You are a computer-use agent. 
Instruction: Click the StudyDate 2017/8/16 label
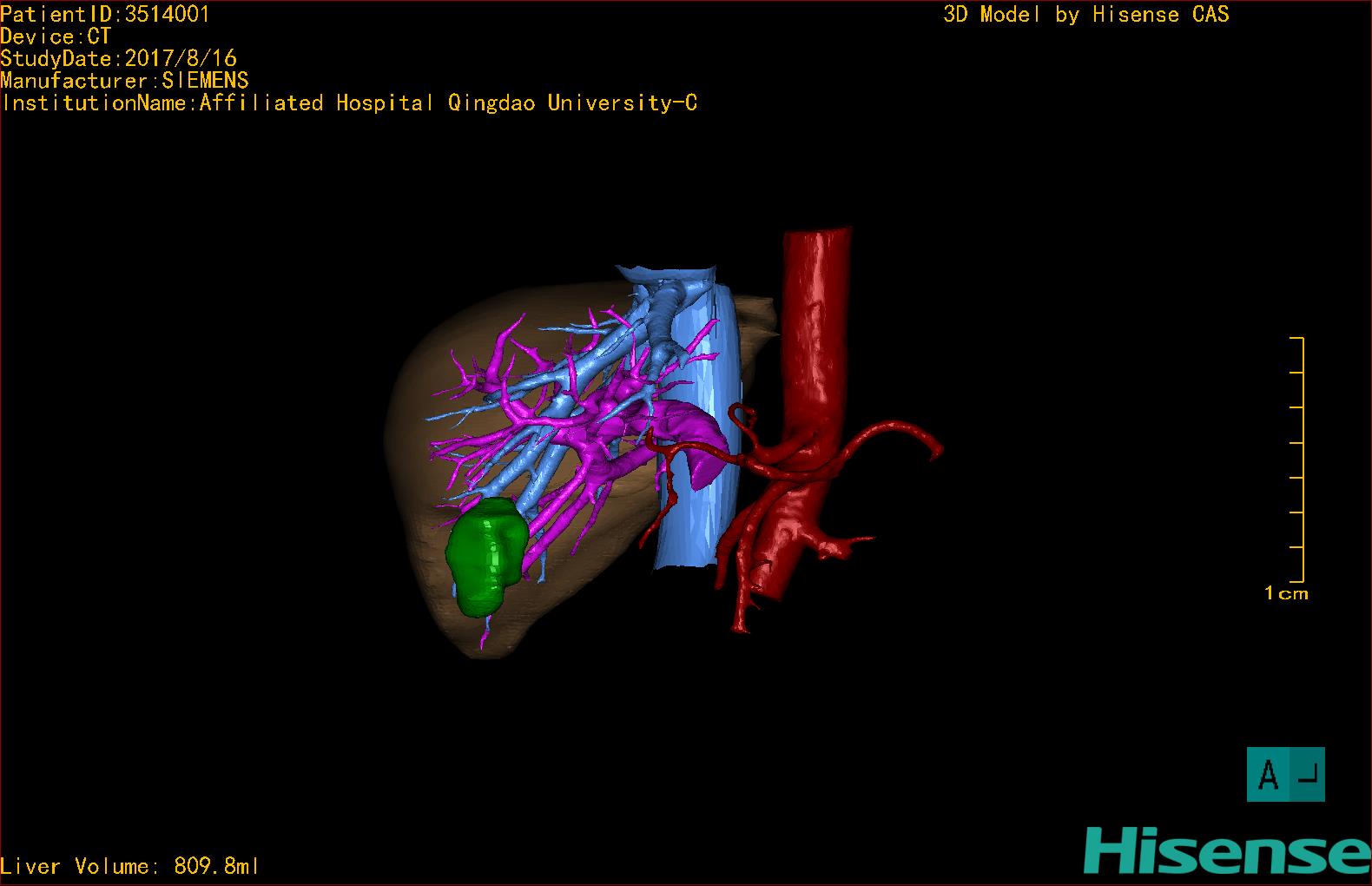[x=118, y=58]
